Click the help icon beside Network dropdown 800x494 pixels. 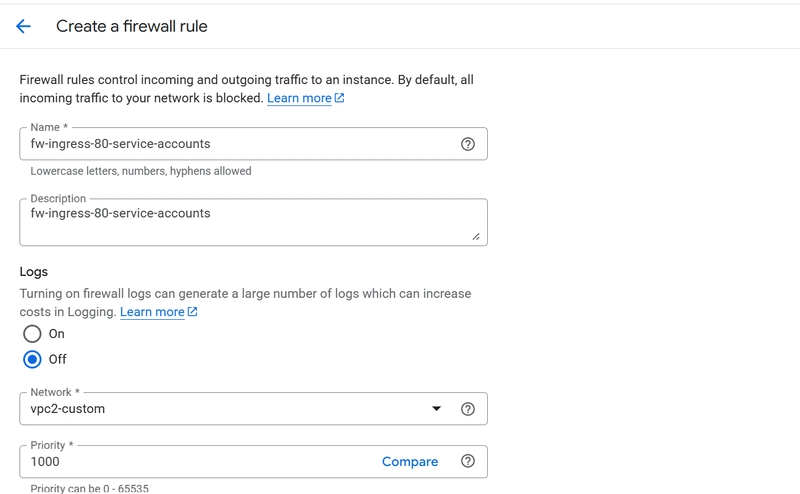point(467,409)
